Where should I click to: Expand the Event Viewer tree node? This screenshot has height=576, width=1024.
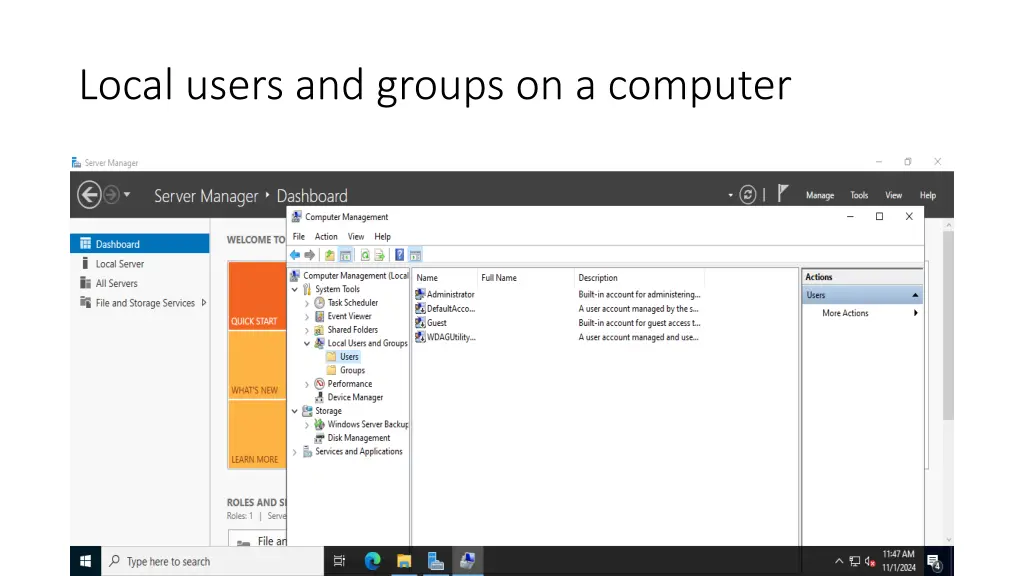tap(307, 317)
